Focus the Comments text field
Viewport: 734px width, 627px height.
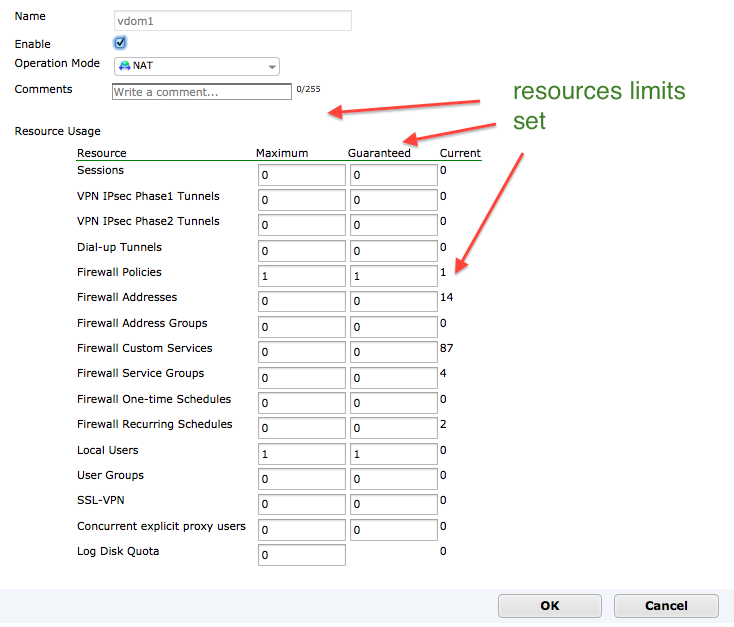tap(202, 92)
